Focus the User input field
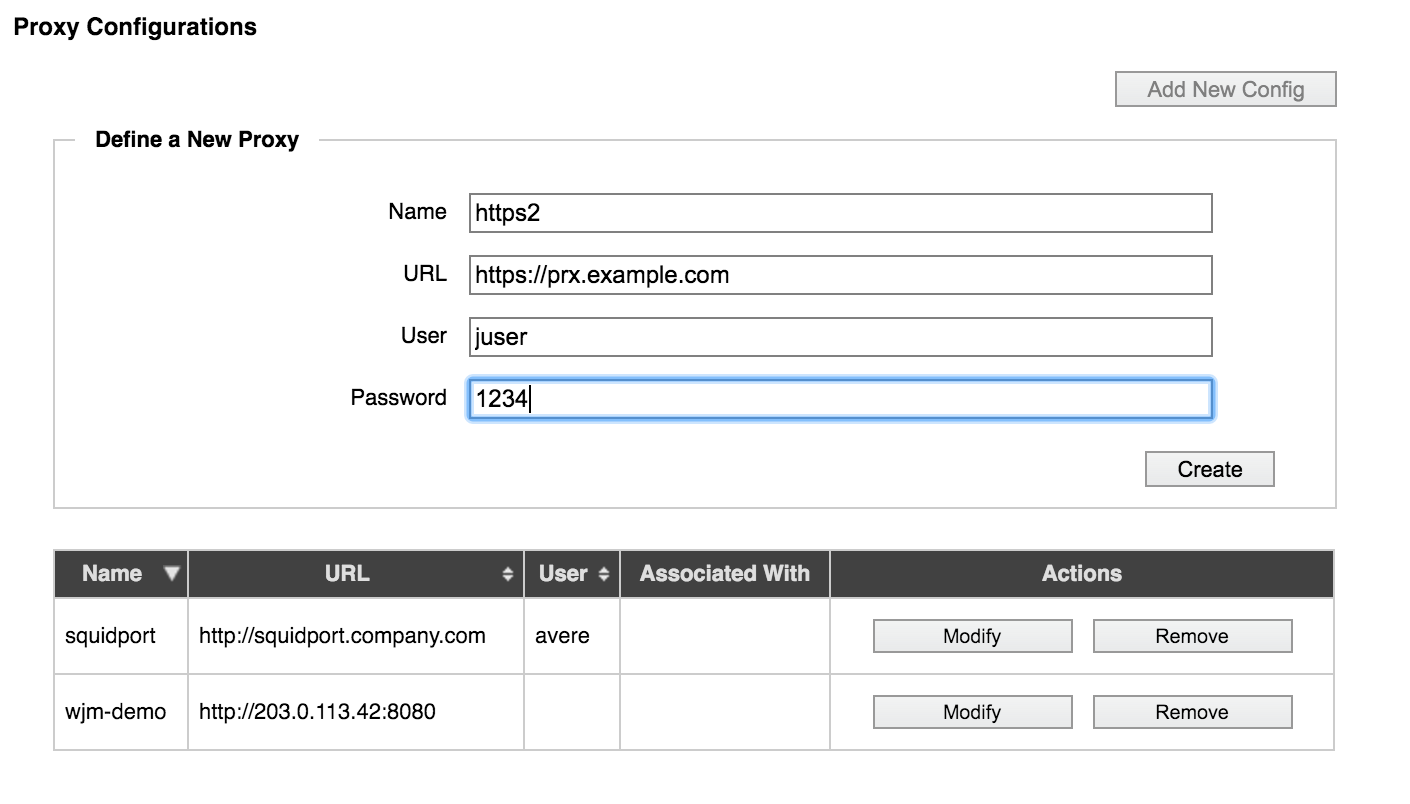1410x804 pixels. pos(841,337)
